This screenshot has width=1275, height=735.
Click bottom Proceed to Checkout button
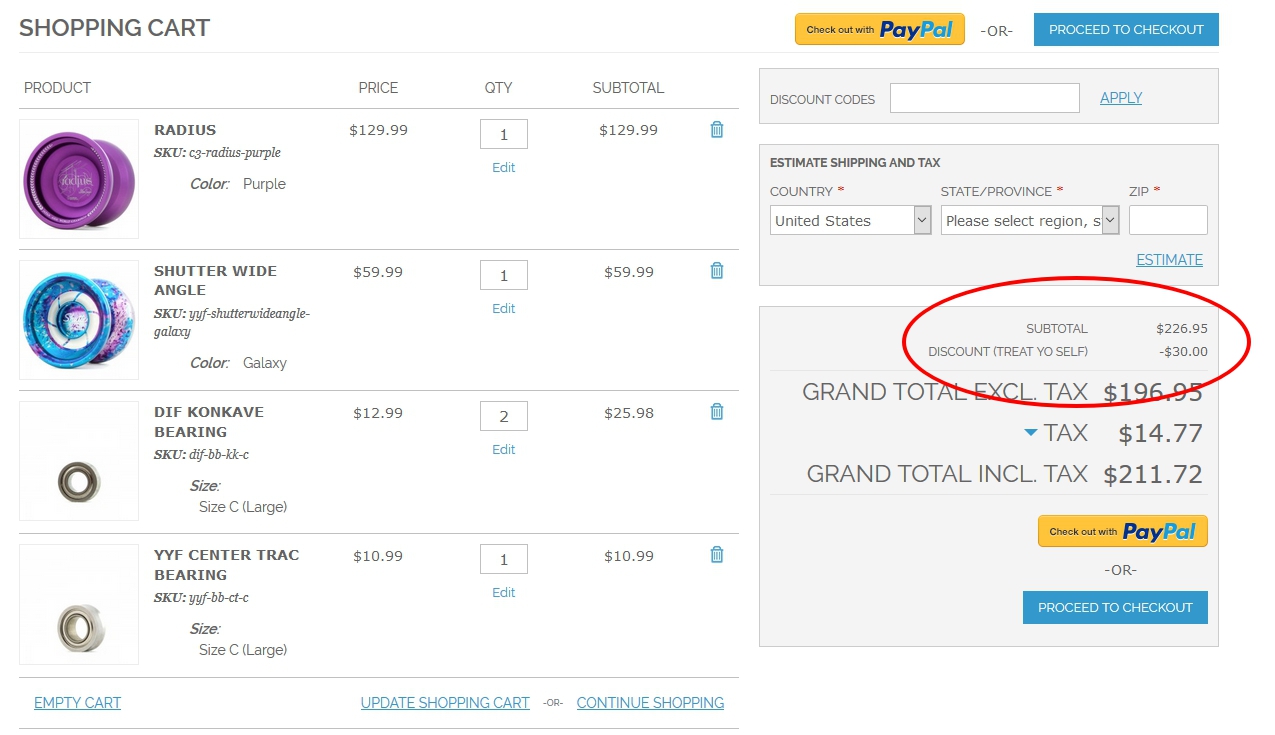click(1115, 607)
